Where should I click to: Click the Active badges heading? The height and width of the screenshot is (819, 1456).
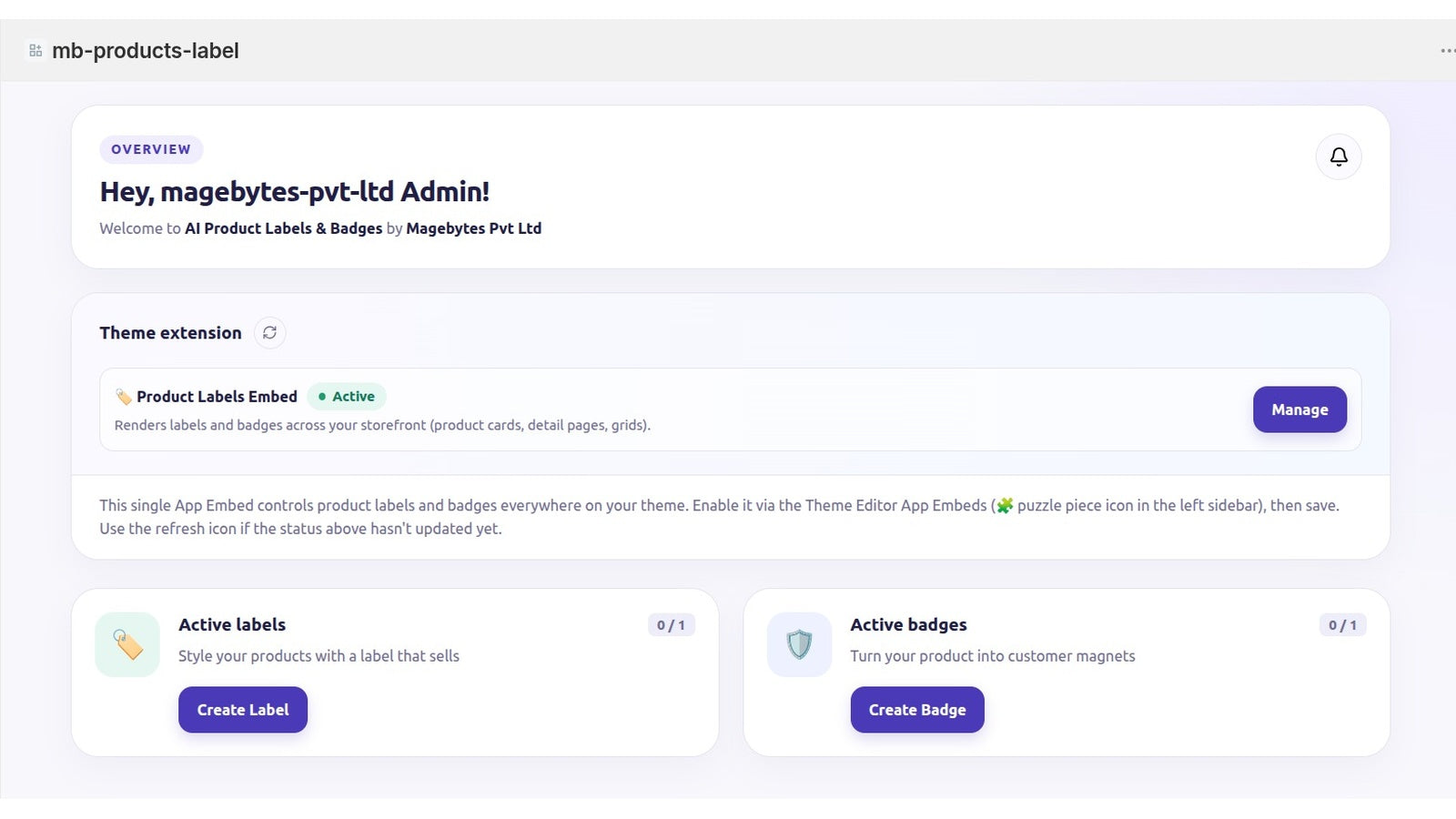pos(908,625)
